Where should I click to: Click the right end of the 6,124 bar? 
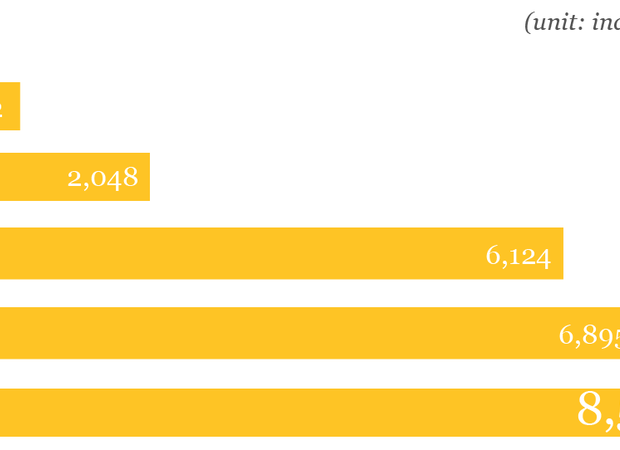click(559, 254)
